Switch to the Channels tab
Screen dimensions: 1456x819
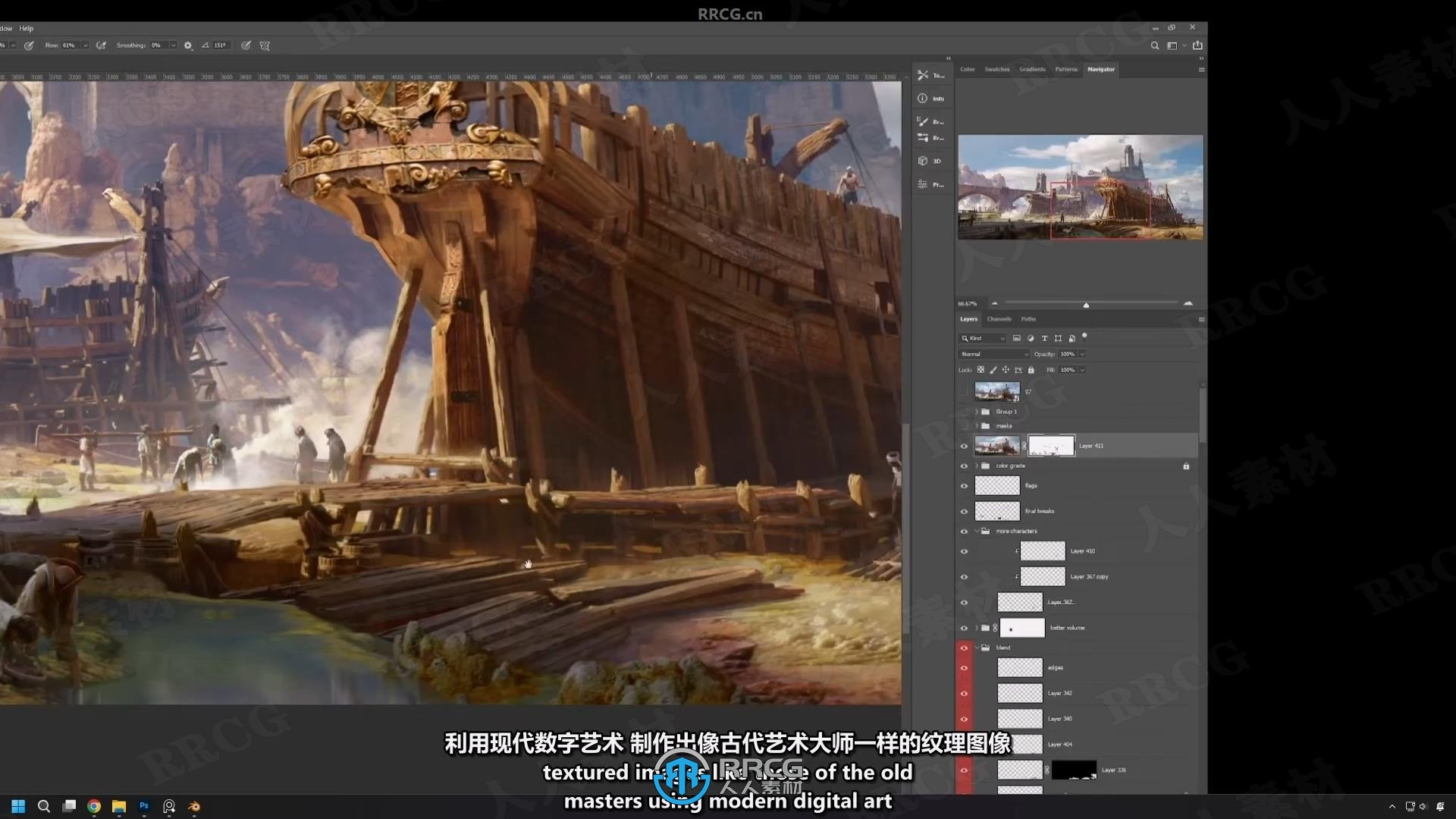[x=999, y=319]
